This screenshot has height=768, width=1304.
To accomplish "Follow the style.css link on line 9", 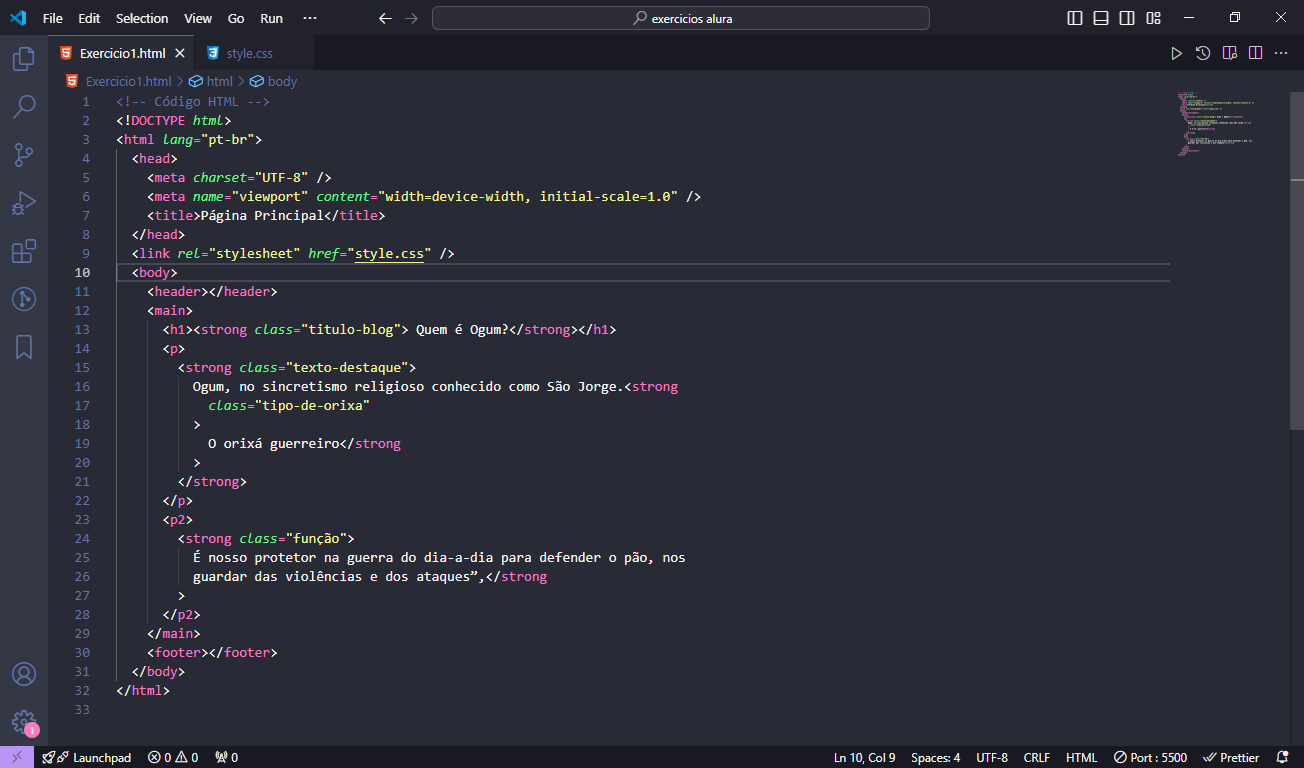I will [389, 253].
